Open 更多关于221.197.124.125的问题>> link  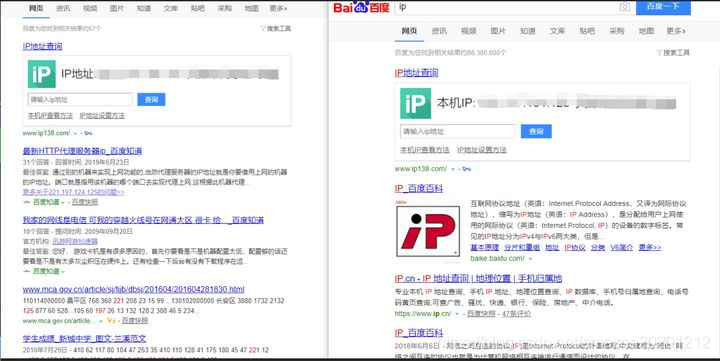[73, 192]
